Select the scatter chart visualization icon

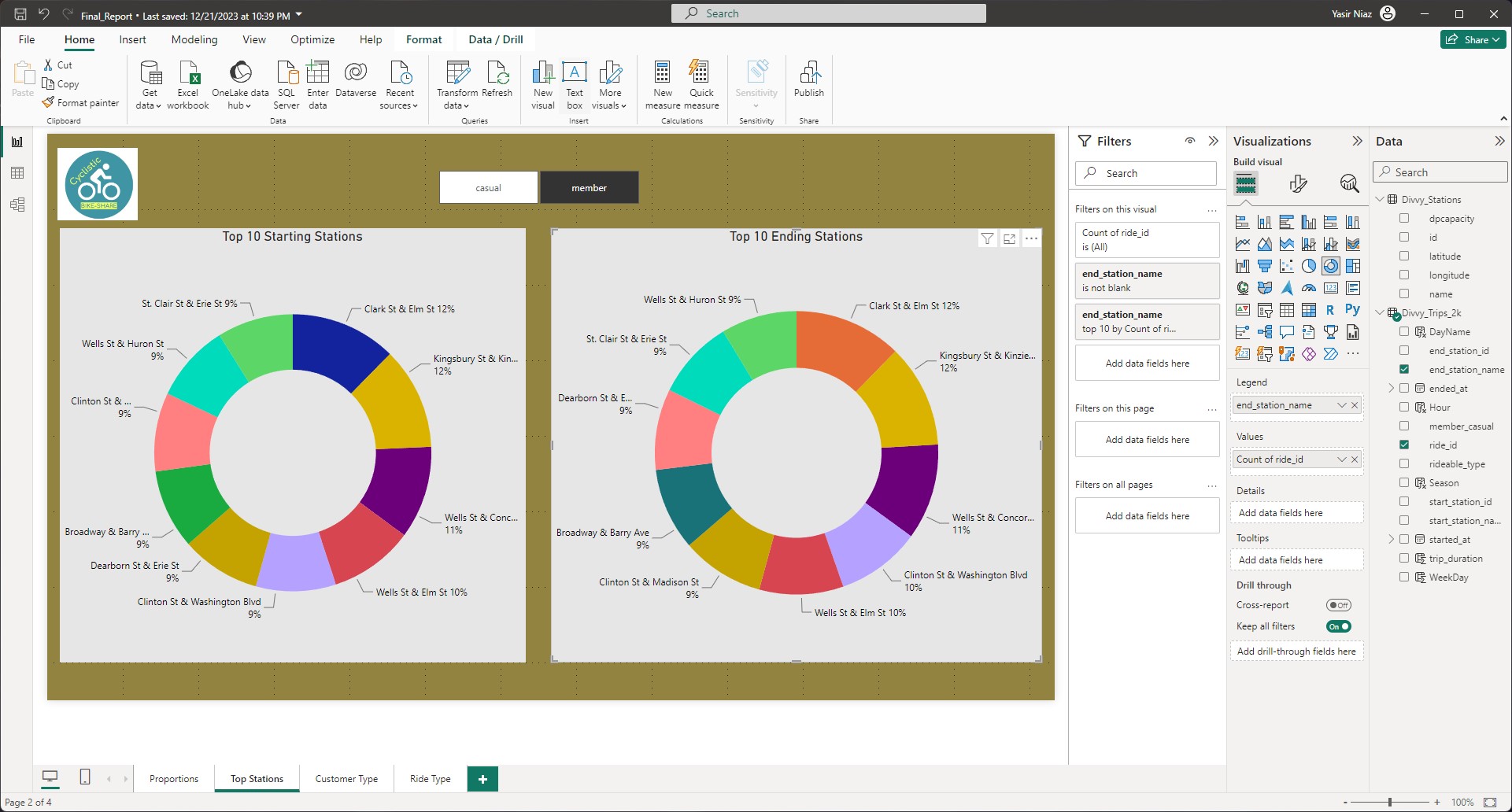click(1286, 266)
